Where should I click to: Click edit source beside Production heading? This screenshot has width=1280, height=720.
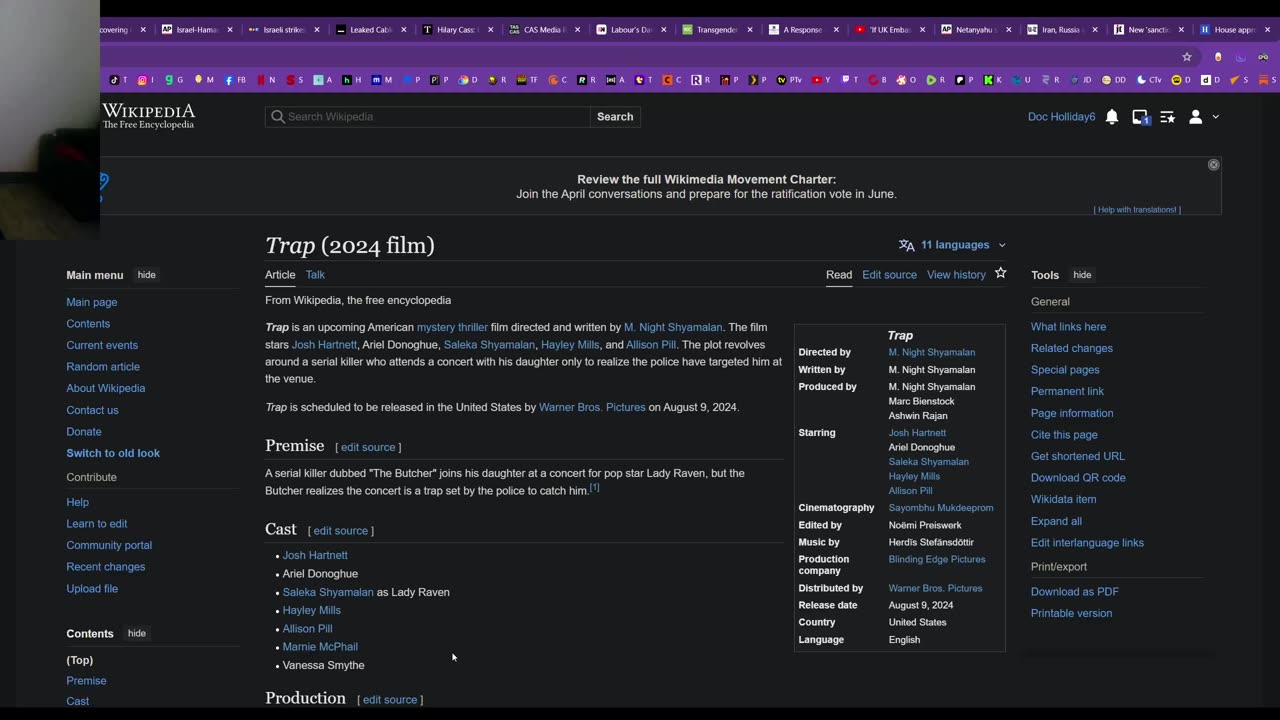(390, 700)
